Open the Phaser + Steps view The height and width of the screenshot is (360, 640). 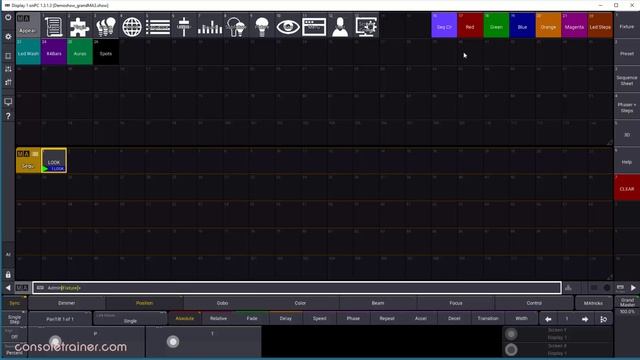pyautogui.click(x=627, y=107)
